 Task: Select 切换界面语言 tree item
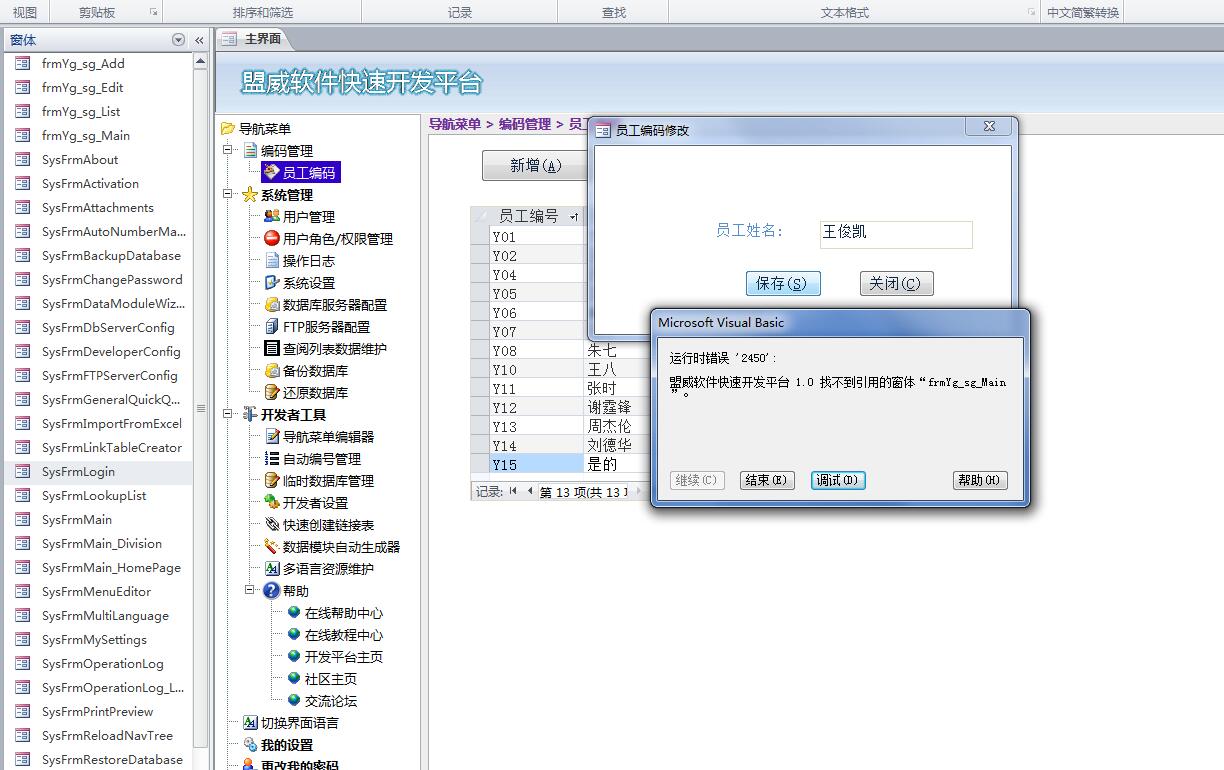point(299,723)
